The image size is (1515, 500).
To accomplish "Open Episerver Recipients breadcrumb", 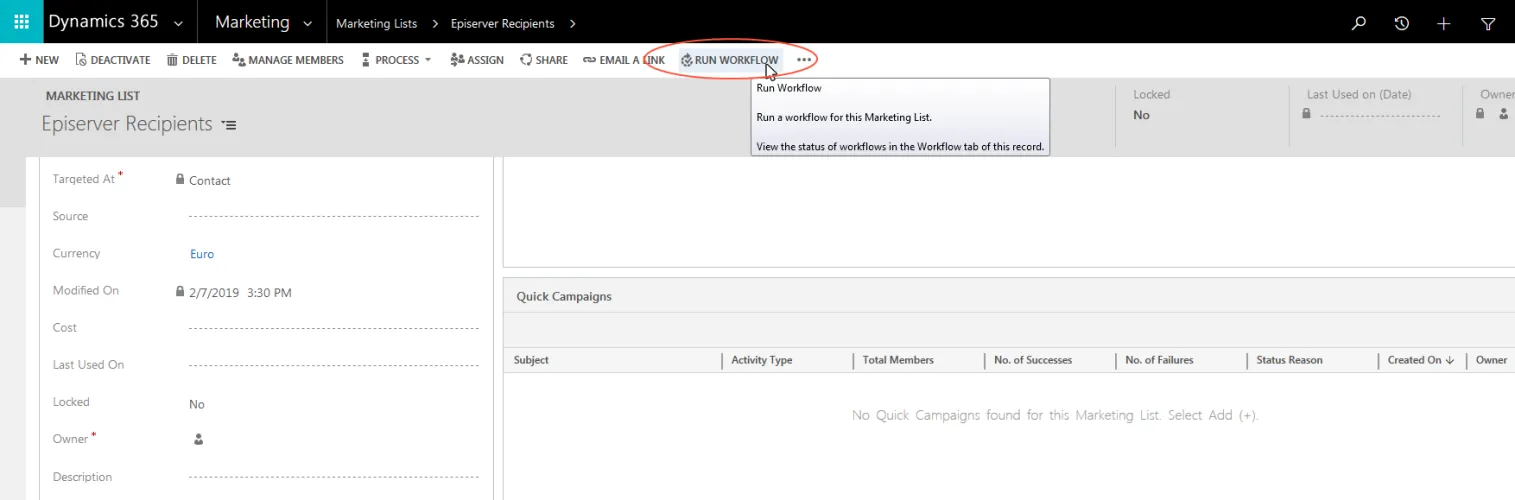I will 502,23.
